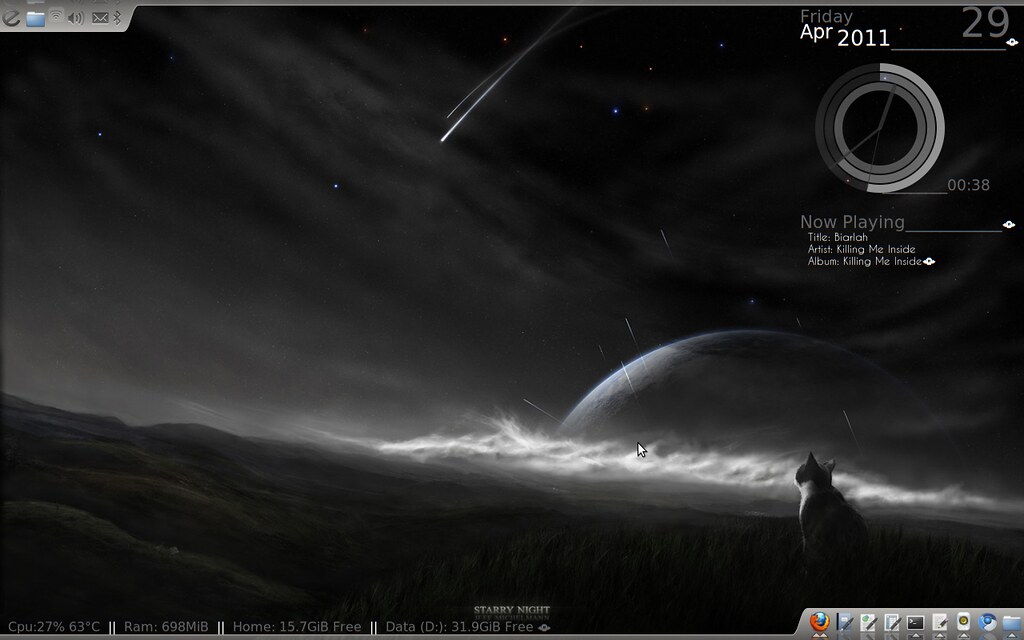Open the text editor notepad icon in dock
Image resolution: width=1024 pixels, height=640 pixels.
click(939, 622)
